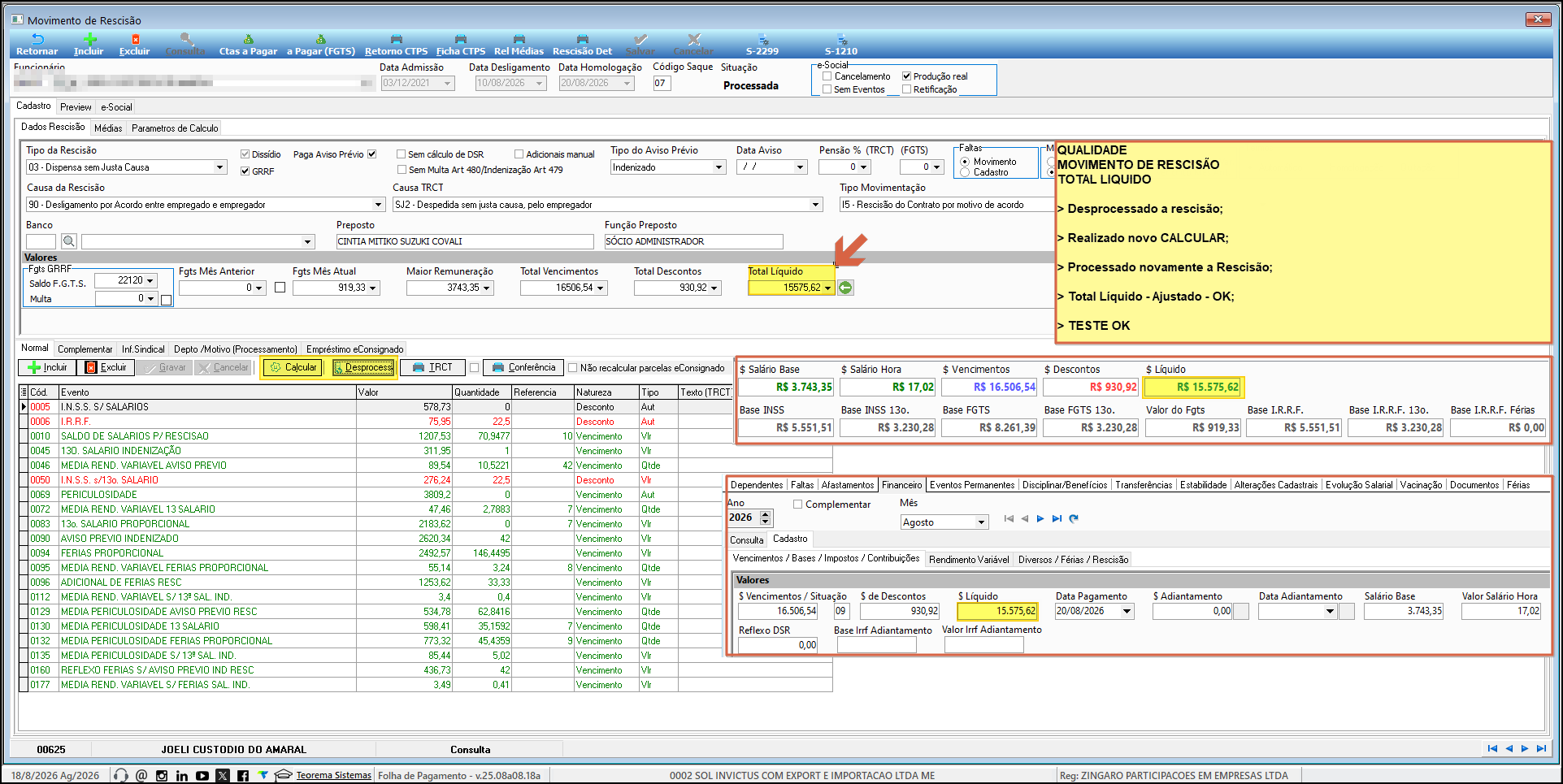This screenshot has height=784, width=1563.
Task: Open the Tipo do Aviso Prévio dropdown
Action: [x=719, y=167]
